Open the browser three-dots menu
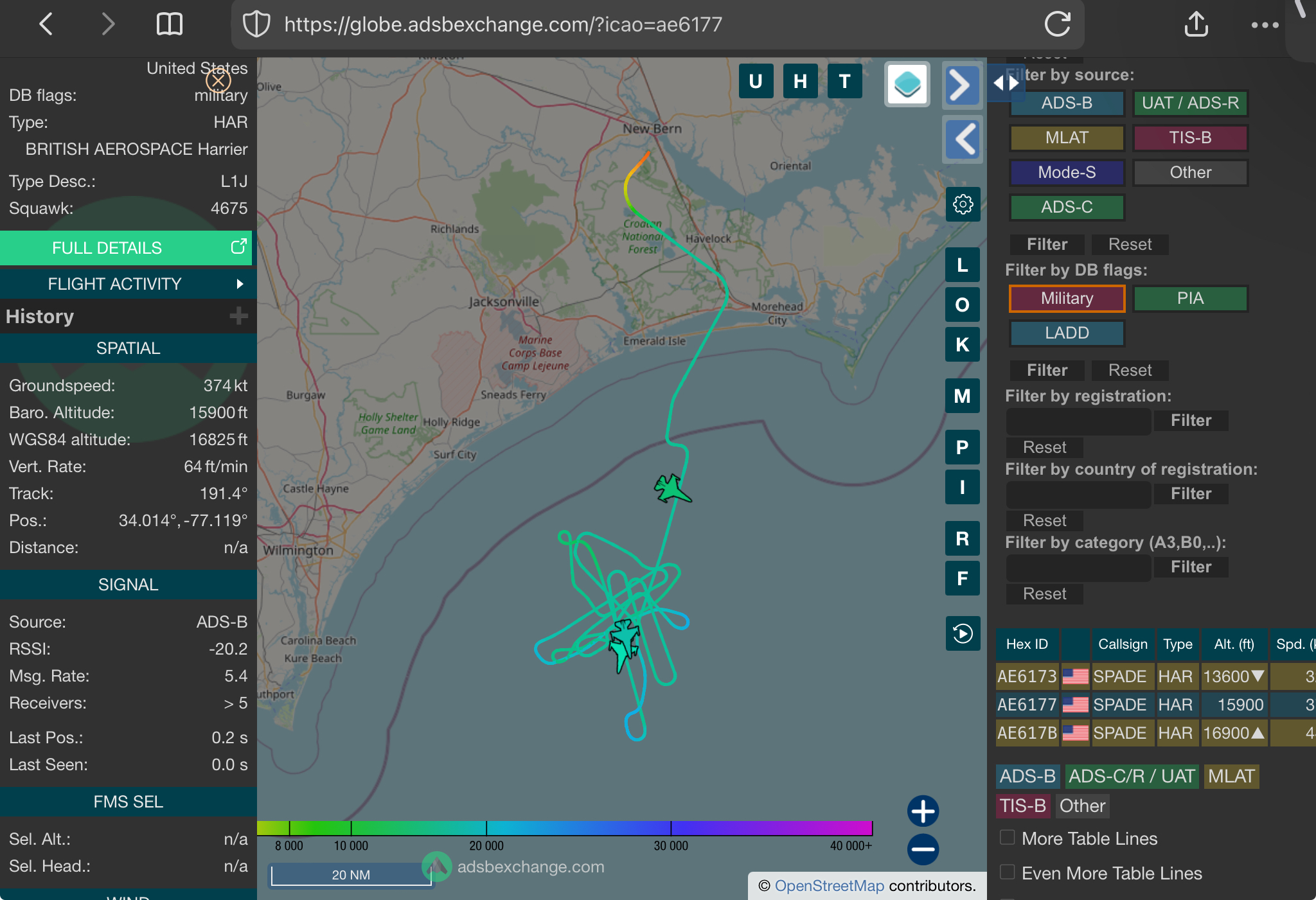 coord(1265,25)
